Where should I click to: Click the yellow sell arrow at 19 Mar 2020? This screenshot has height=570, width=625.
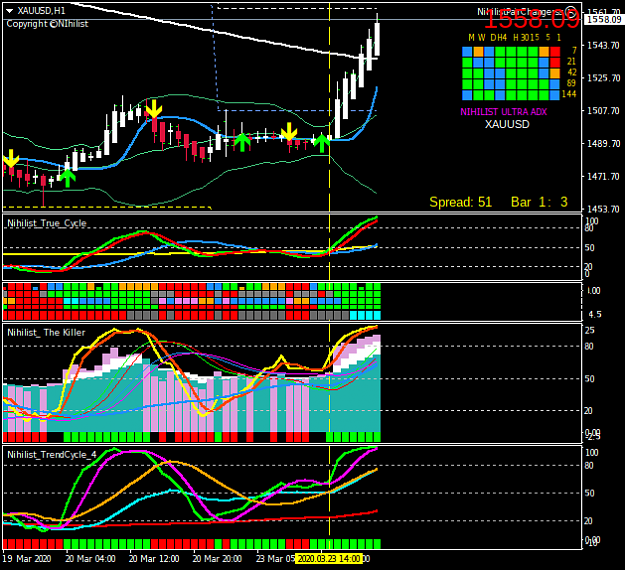tap(11, 158)
